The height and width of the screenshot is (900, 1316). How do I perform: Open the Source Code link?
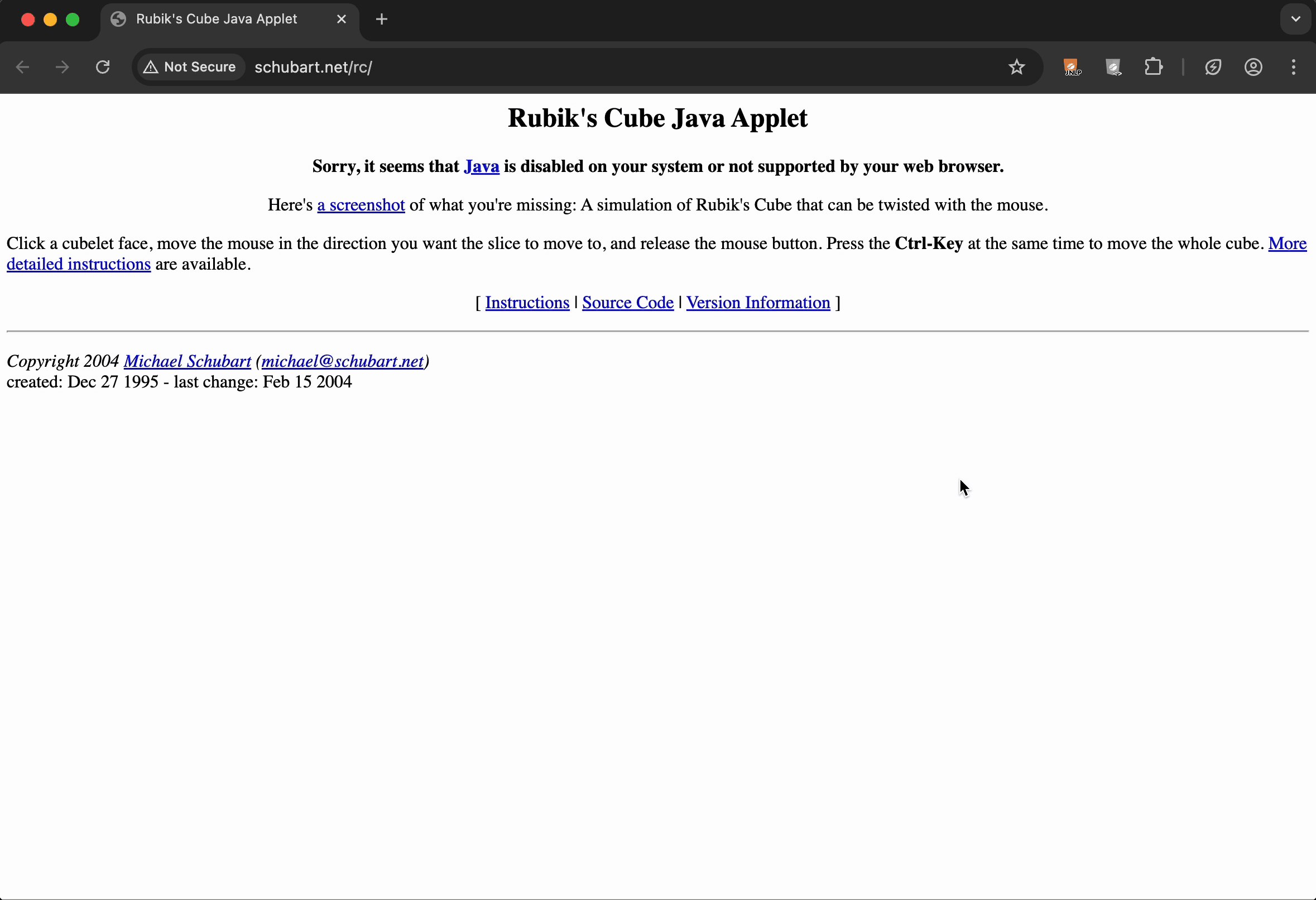[627, 303]
